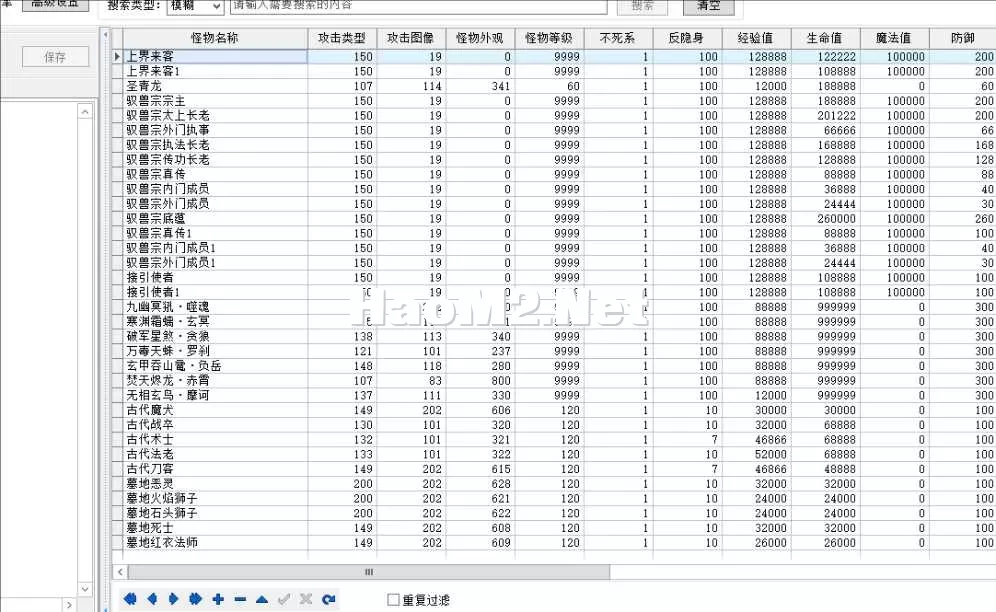Select the 古代法老 row
Screen dimensions: 996x612
click(x=554, y=454)
